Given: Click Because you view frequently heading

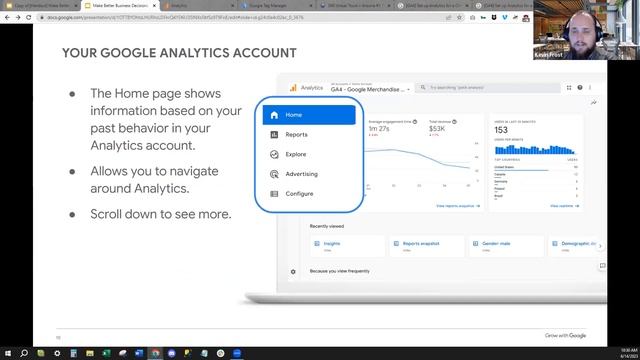Looking at the screenshot, I should point(340,271).
